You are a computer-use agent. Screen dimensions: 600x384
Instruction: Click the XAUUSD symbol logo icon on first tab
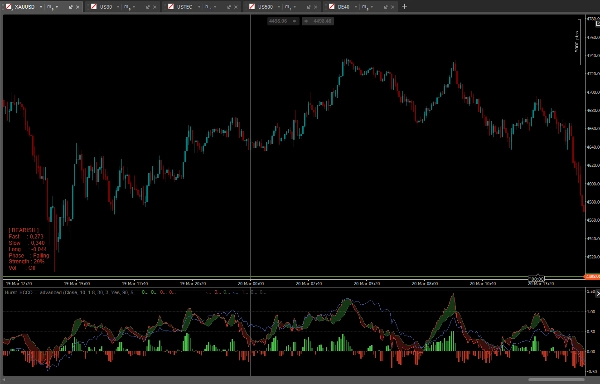(9, 7)
